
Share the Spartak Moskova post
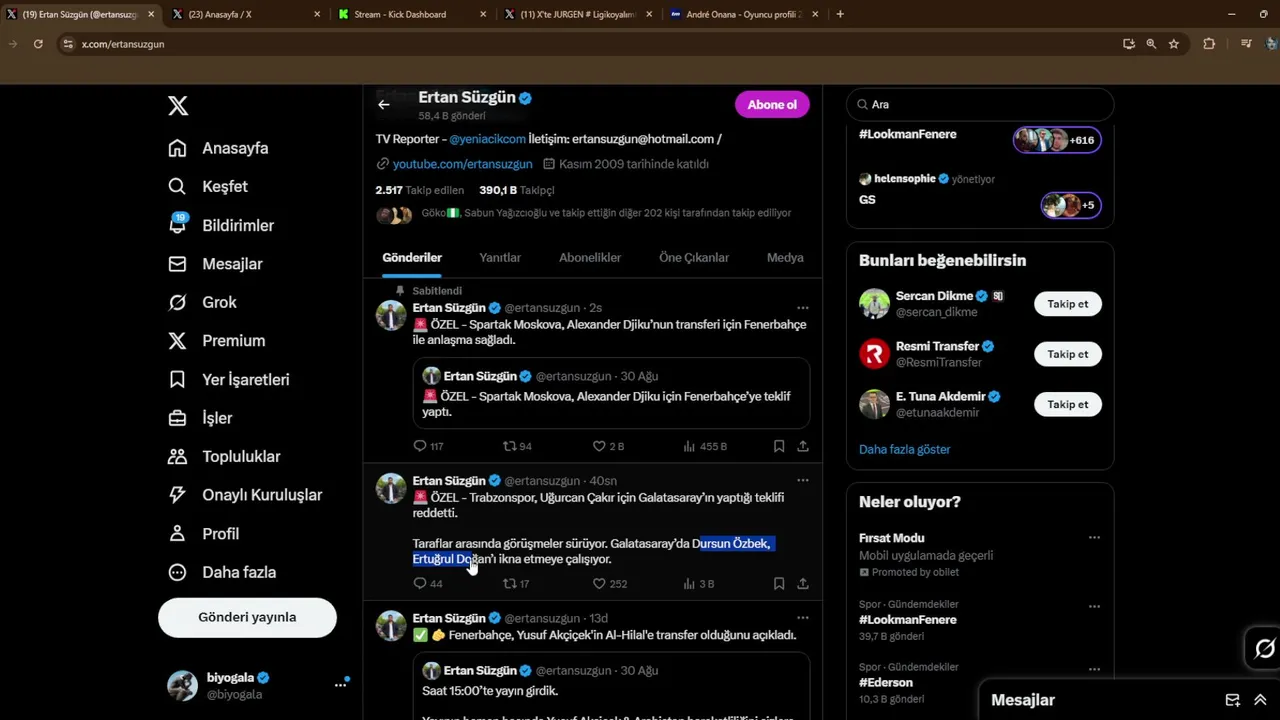803,446
